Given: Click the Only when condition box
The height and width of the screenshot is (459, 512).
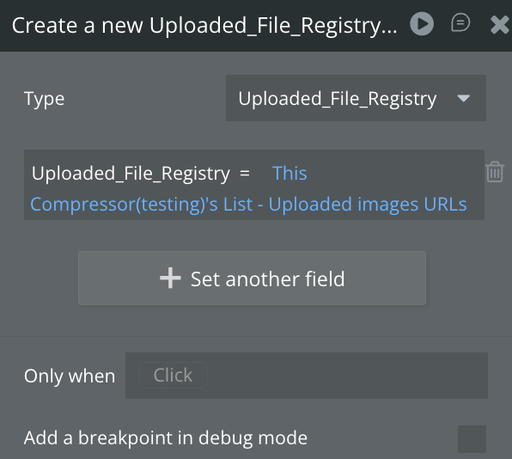Looking at the screenshot, I should (306, 375).
